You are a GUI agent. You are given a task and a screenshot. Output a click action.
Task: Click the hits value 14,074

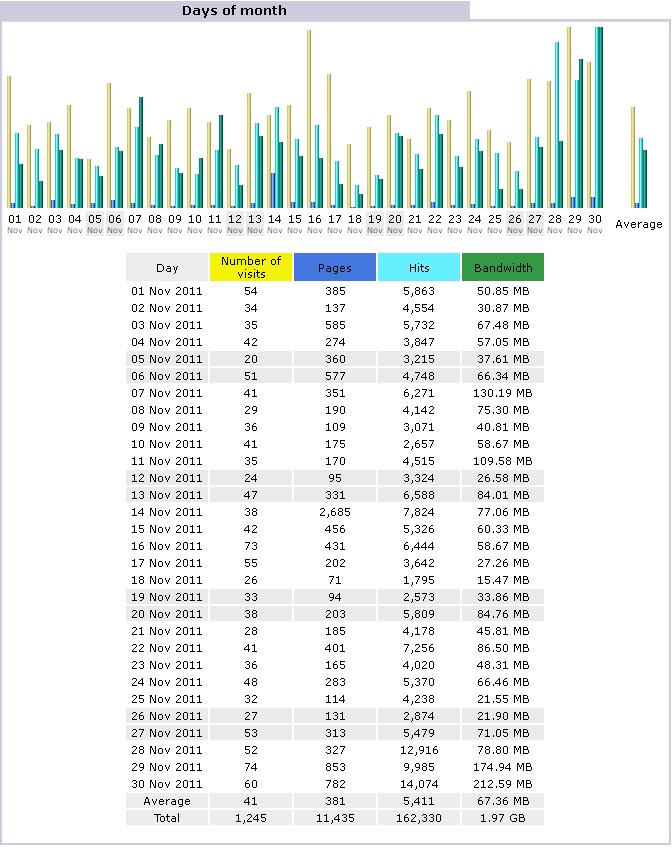(419, 784)
